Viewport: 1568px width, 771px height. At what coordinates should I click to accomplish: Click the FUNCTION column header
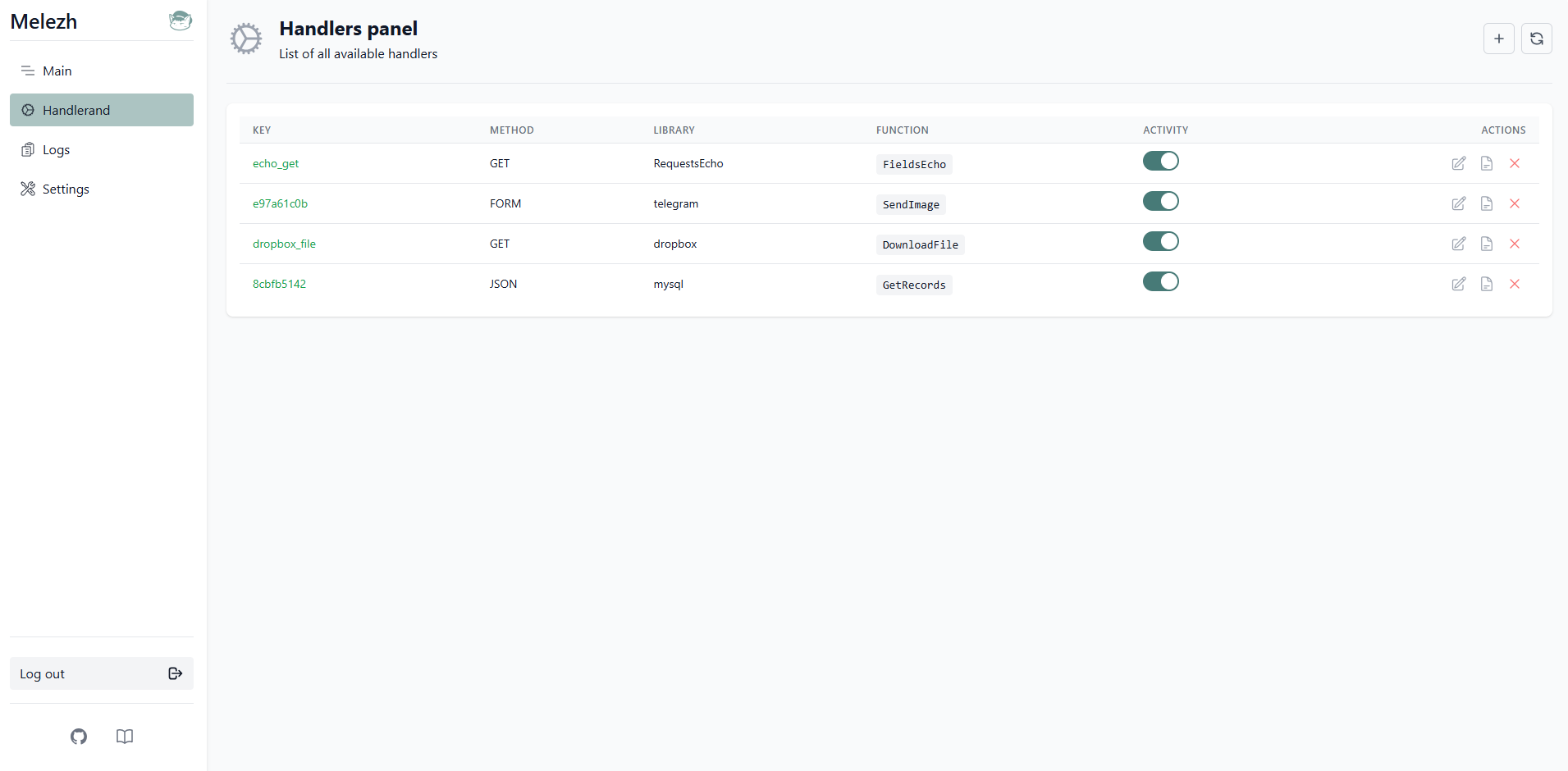(x=903, y=130)
